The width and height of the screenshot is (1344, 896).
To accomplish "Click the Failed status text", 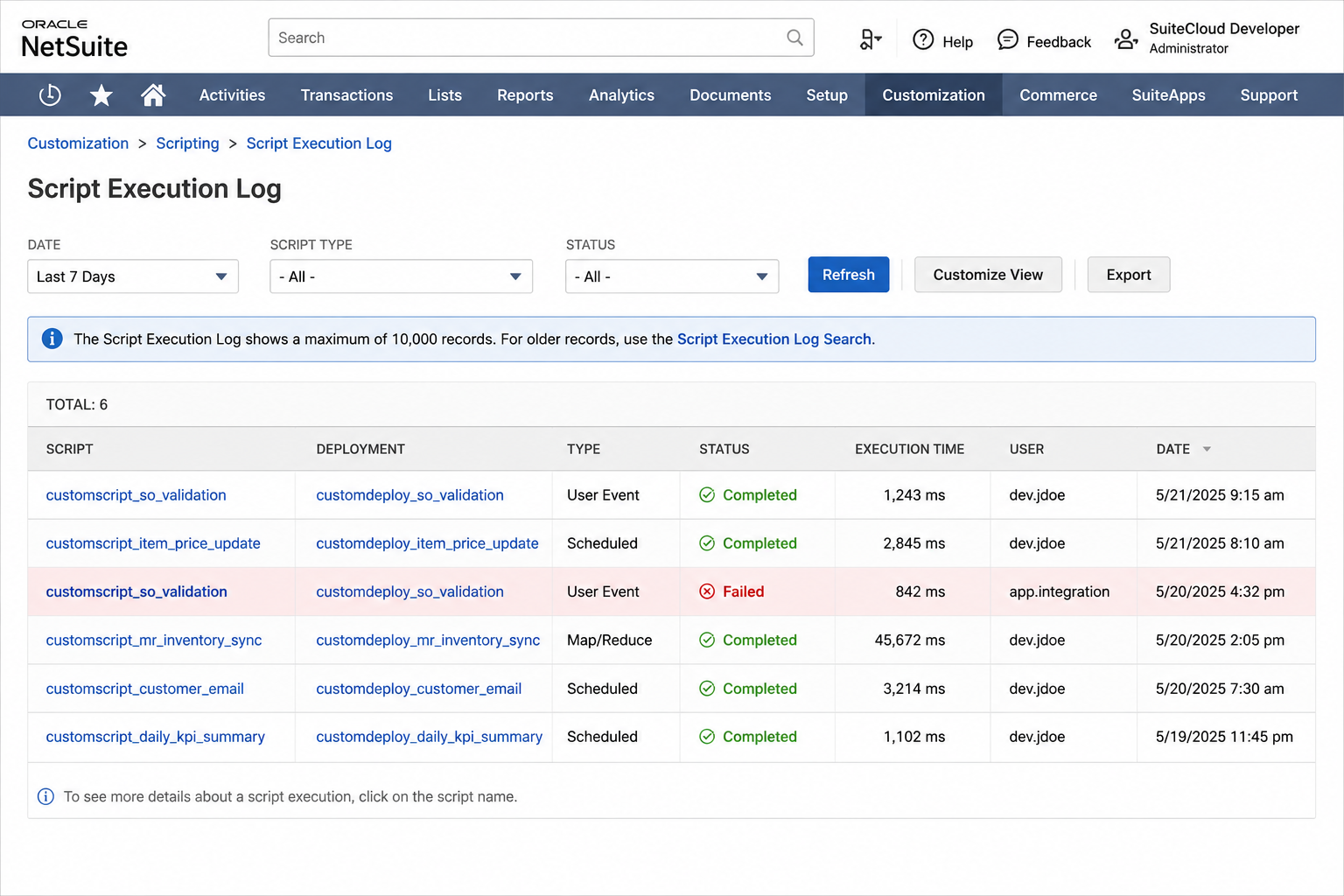I will (x=743, y=591).
